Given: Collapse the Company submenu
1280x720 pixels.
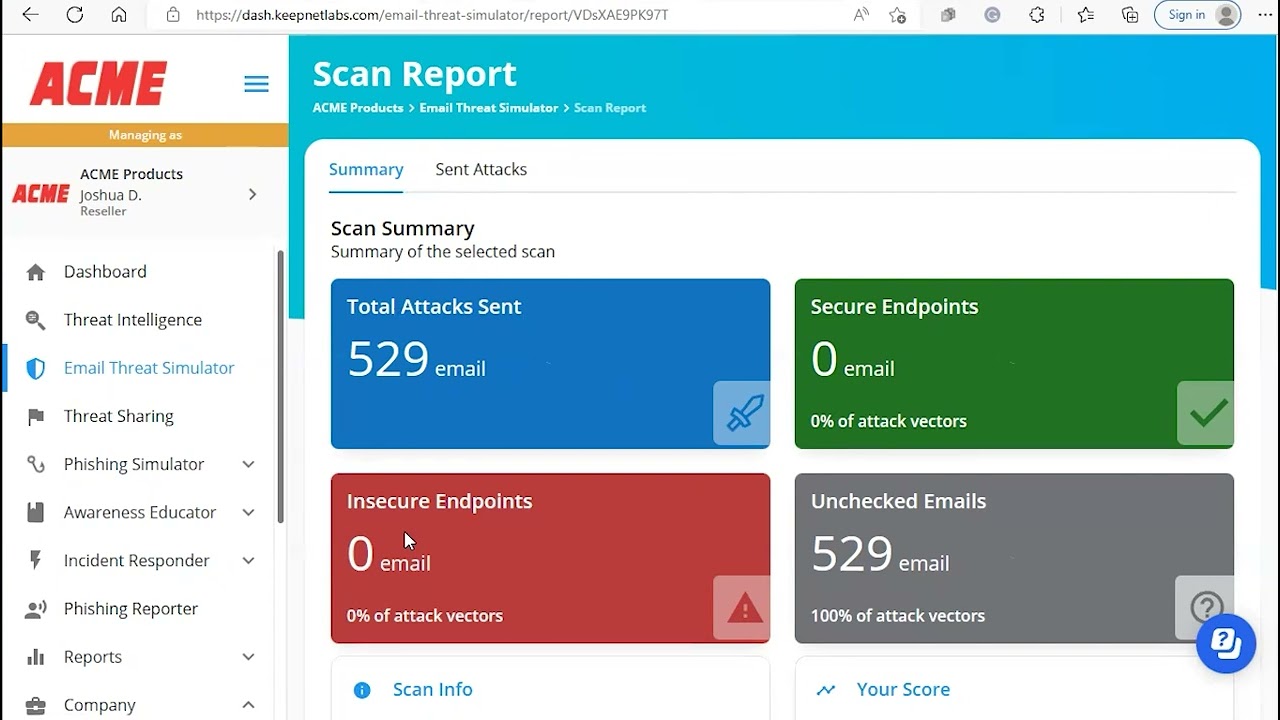Looking at the screenshot, I should pyautogui.click(x=248, y=705).
